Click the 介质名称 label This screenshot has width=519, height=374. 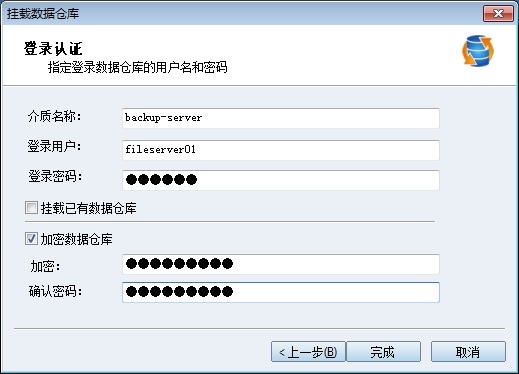tap(54, 117)
